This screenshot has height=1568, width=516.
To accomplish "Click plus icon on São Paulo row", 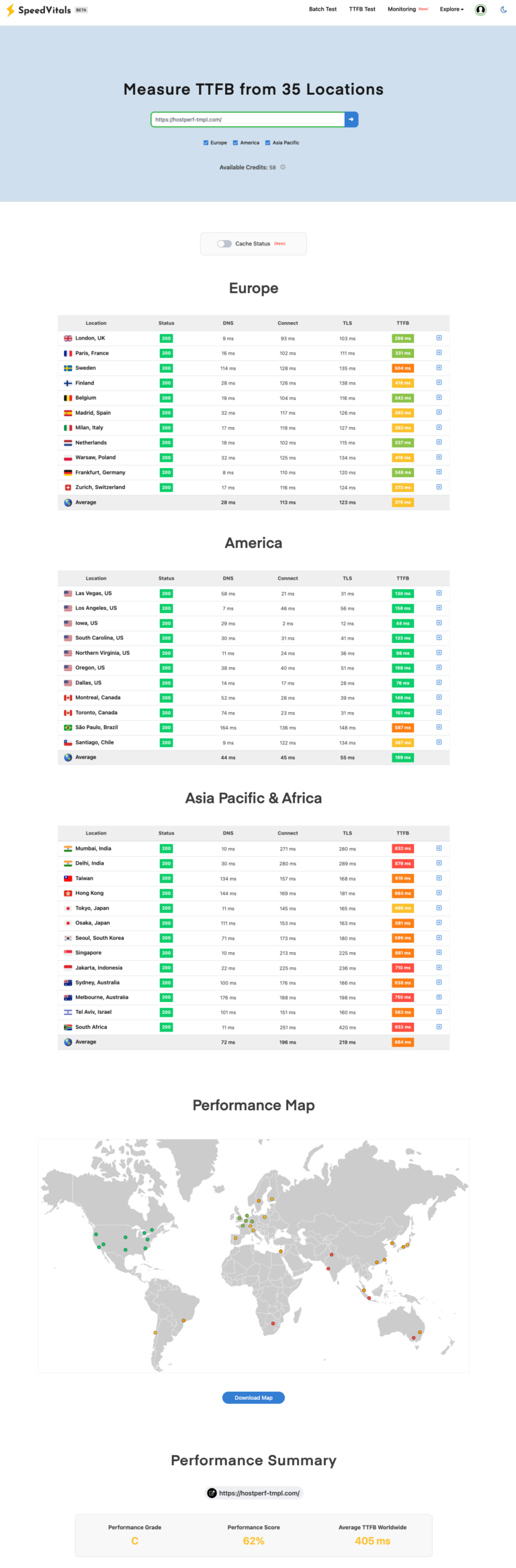I will coord(439,728).
